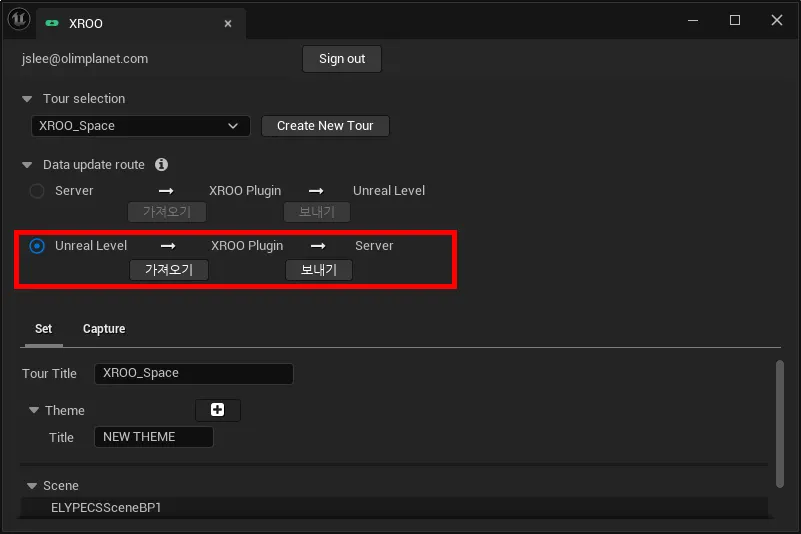Click the Create New Tour button

click(x=325, y=126)
